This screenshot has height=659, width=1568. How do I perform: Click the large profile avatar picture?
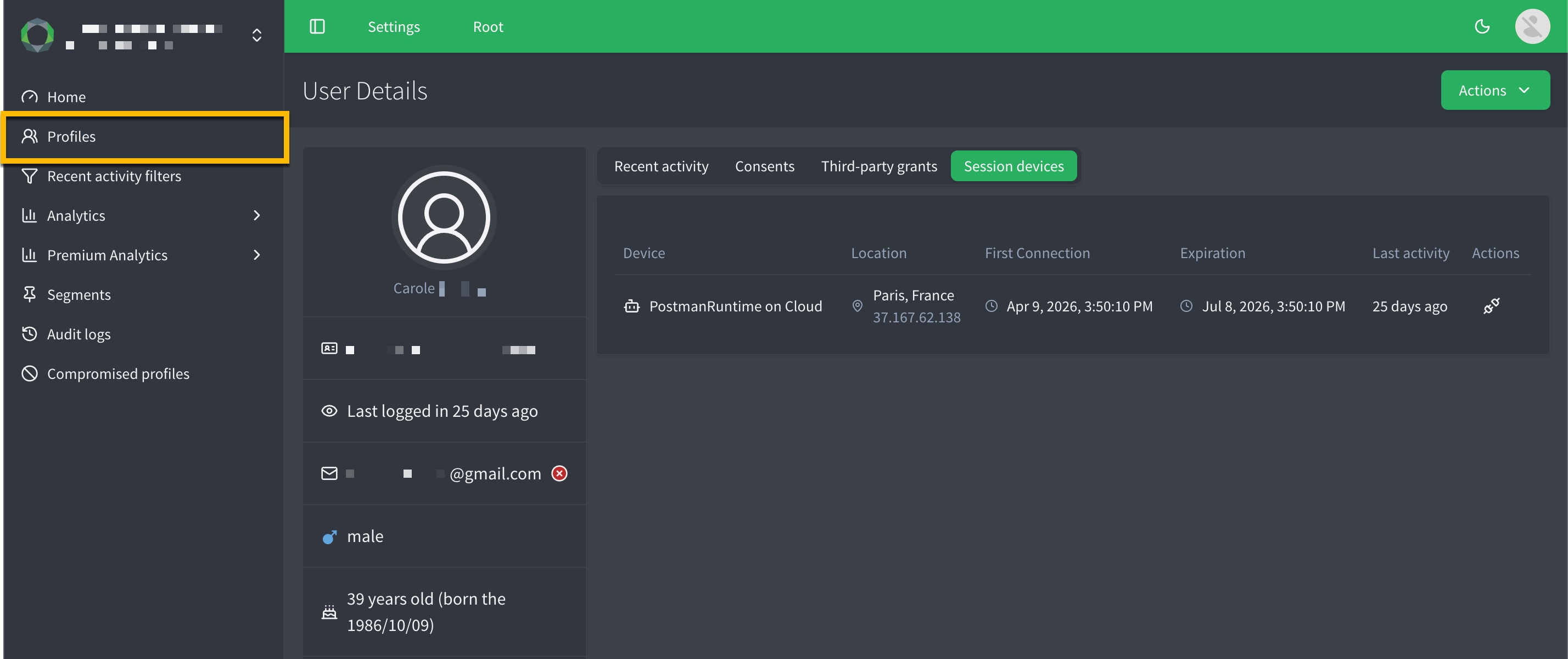[444, 217]
